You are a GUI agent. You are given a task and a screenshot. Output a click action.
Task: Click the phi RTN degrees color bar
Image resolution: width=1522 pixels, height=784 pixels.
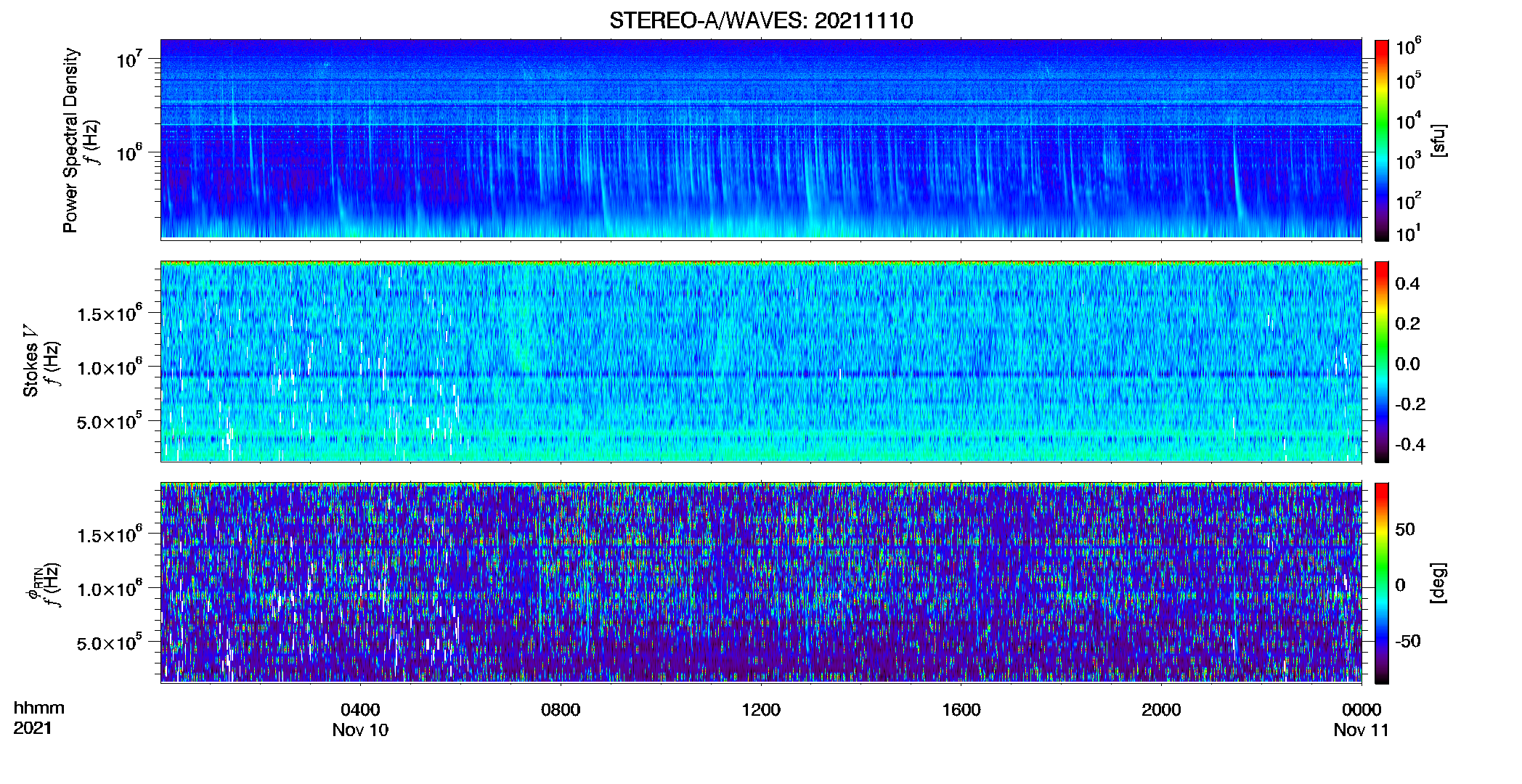coord(1382,583)
